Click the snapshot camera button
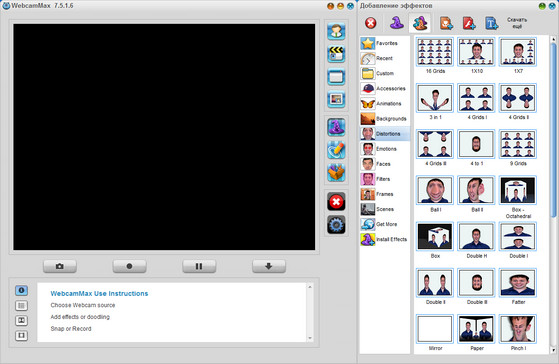This screenshot has width=559, height=364. [60, 266]
